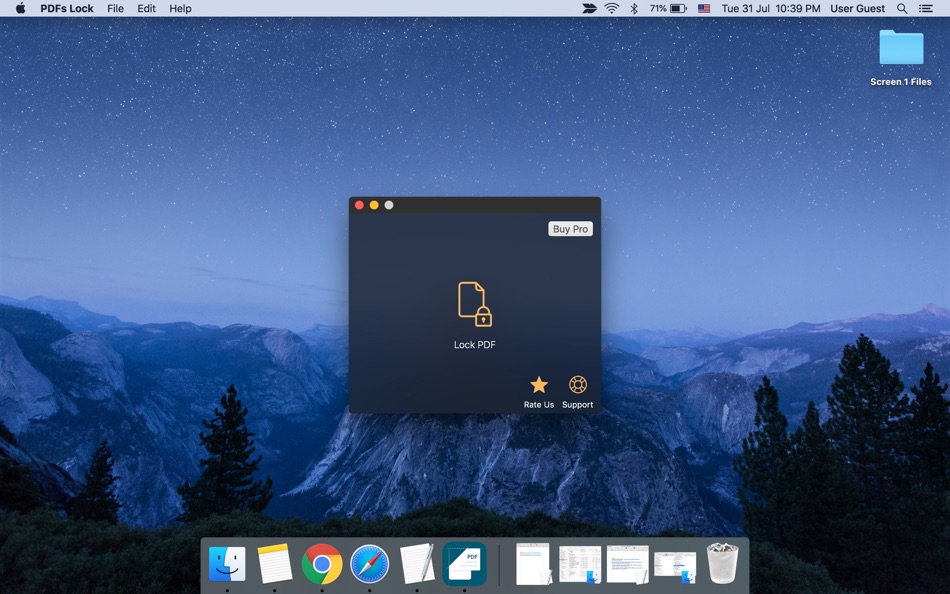Open Spotlight search magnifier
Viewport: 950px width, 594px height.
[902, 8]
